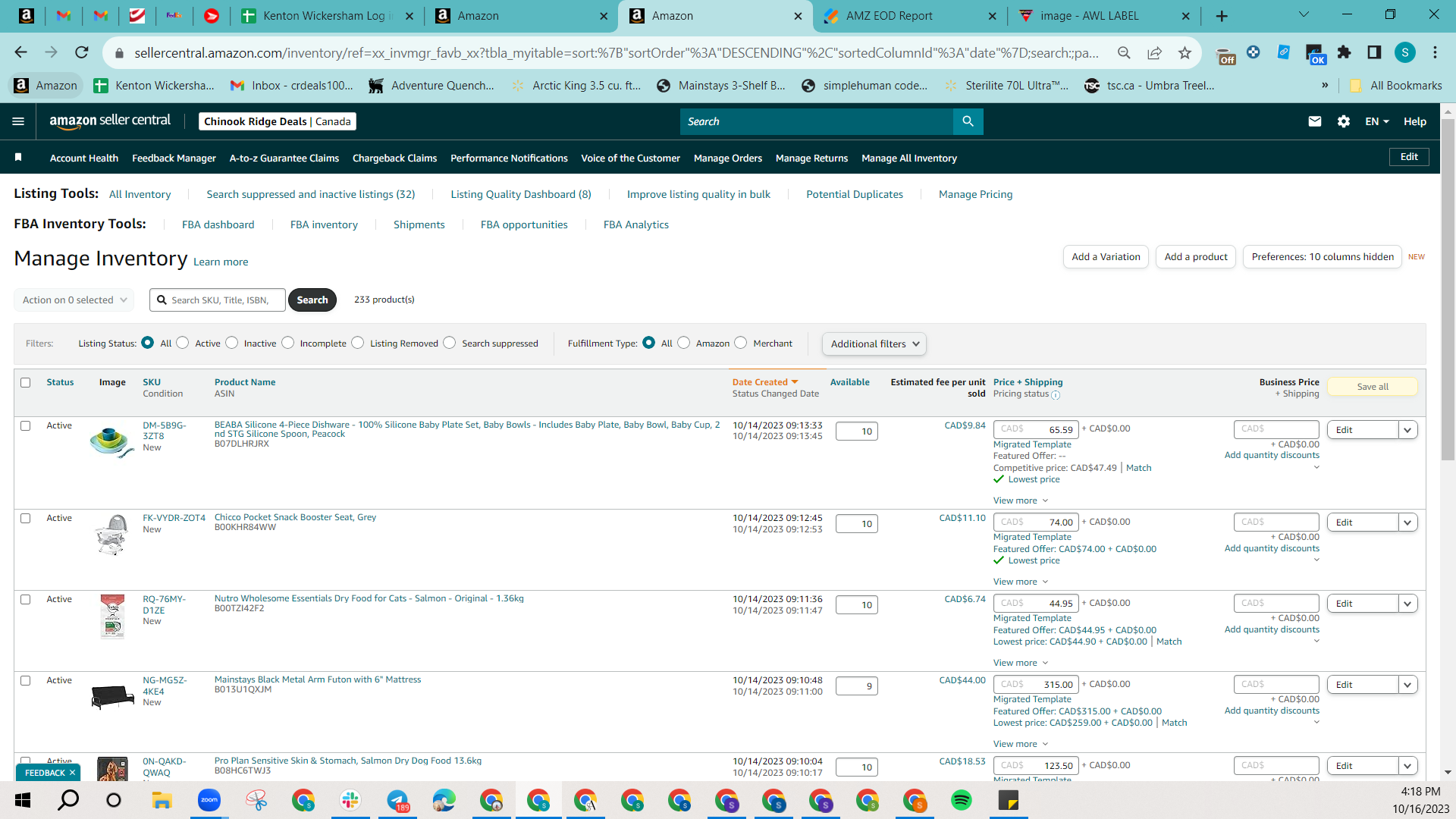1456x819 pixels.
Task: Open Manage Orders in the favorites bar
Action: pos(728,158)
